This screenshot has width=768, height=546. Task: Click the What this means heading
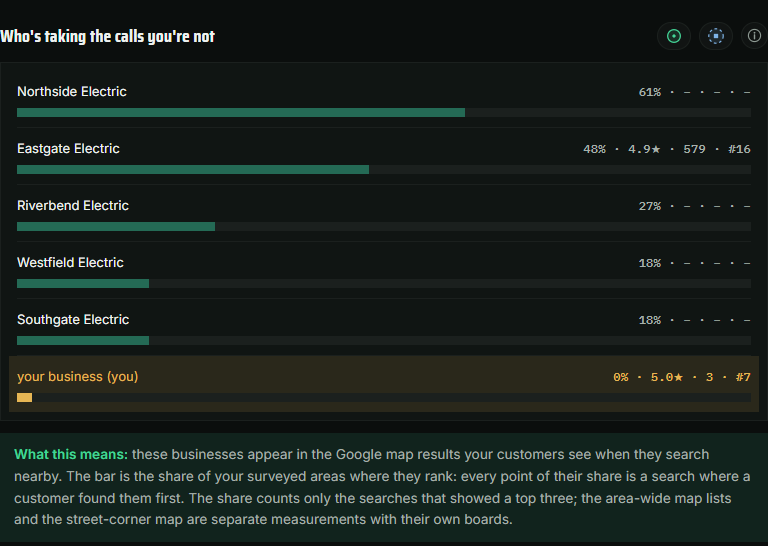point(71,454)
